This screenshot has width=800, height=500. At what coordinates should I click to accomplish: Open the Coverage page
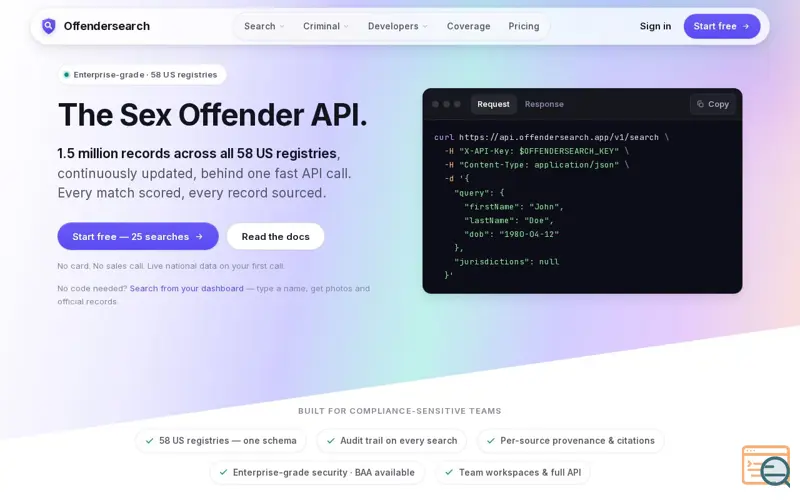pyautogui.click(x=468, y=26)
